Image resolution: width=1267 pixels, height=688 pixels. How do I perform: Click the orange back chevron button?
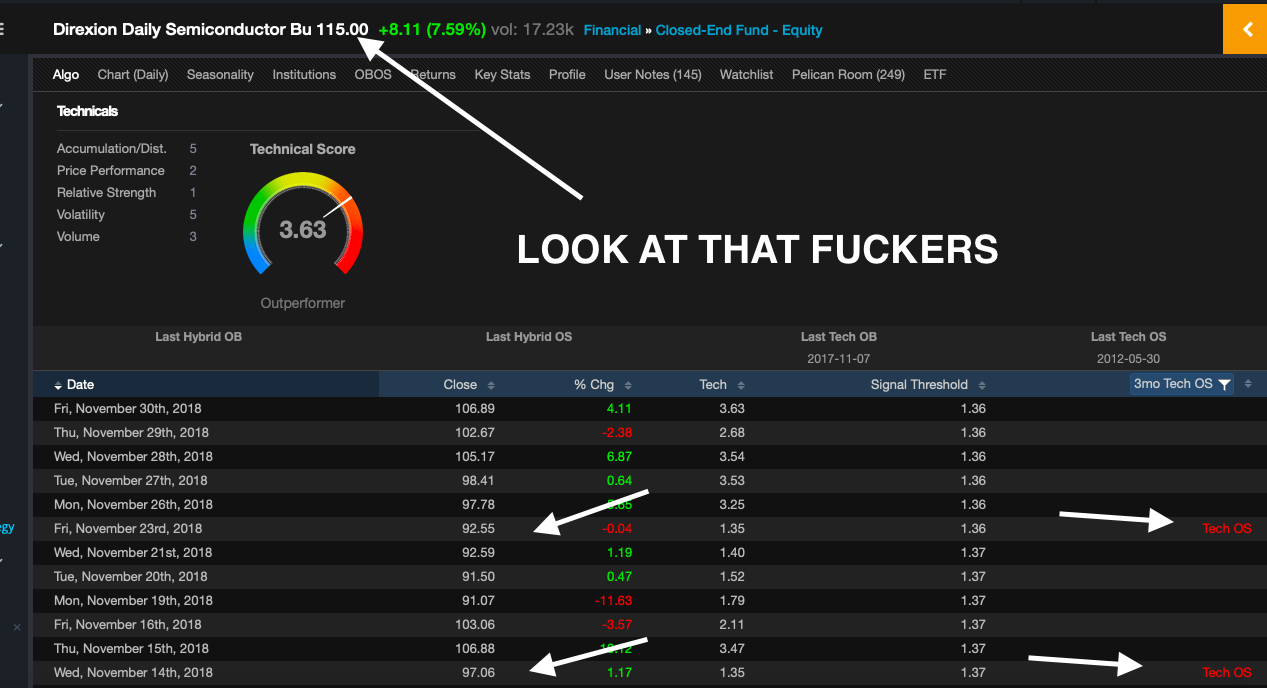tap(1245, 29)
